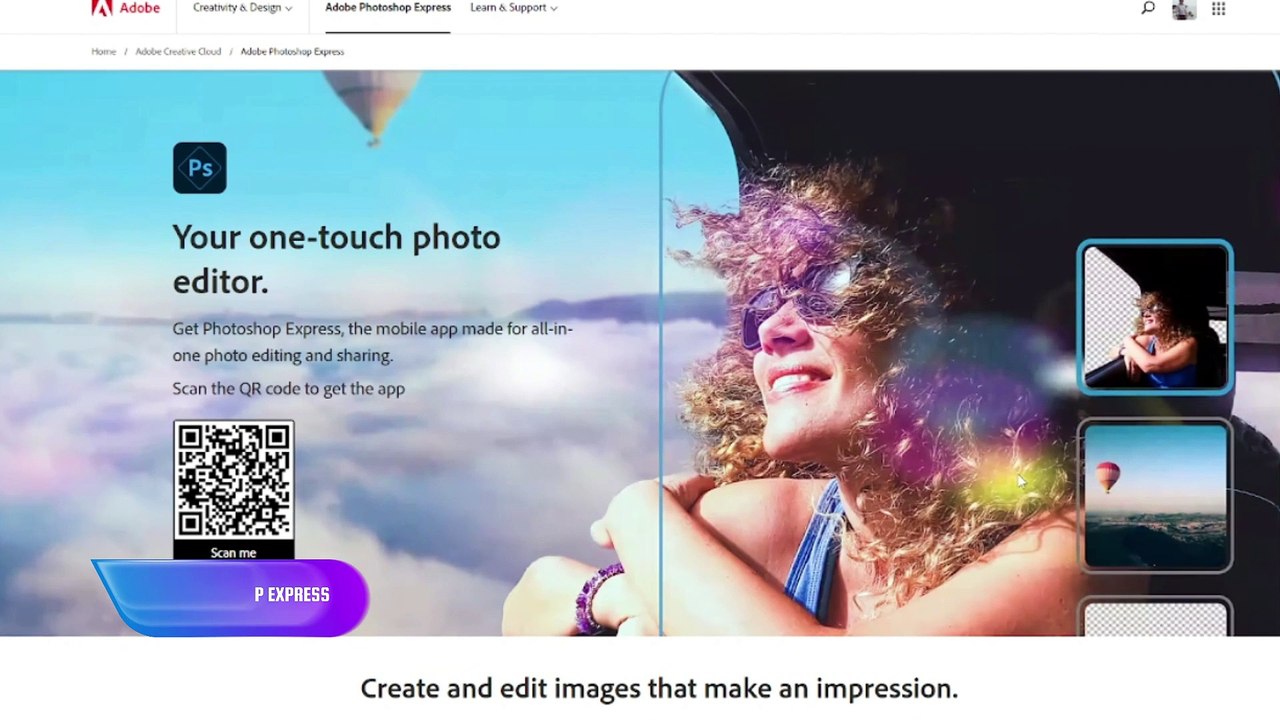Click Adobe Photoshop Express breadcrumb item
This screenshot has height=720, width=1280.
tap(292, 51)
